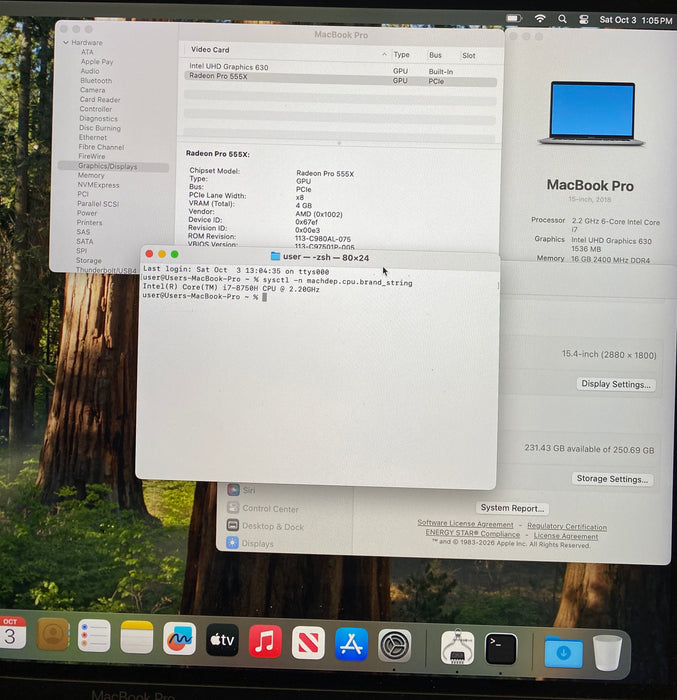Select Disc Burning in the Hardware list
Image resolution: width=677 pixels, height=700 pixels.
tap(100, 128)
